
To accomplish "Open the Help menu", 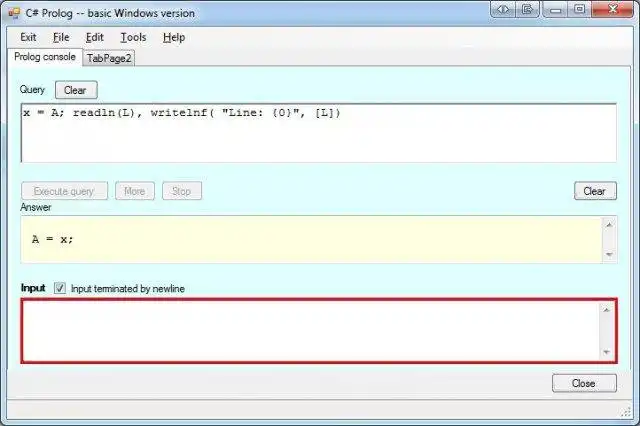I will (x=174, y=37).
